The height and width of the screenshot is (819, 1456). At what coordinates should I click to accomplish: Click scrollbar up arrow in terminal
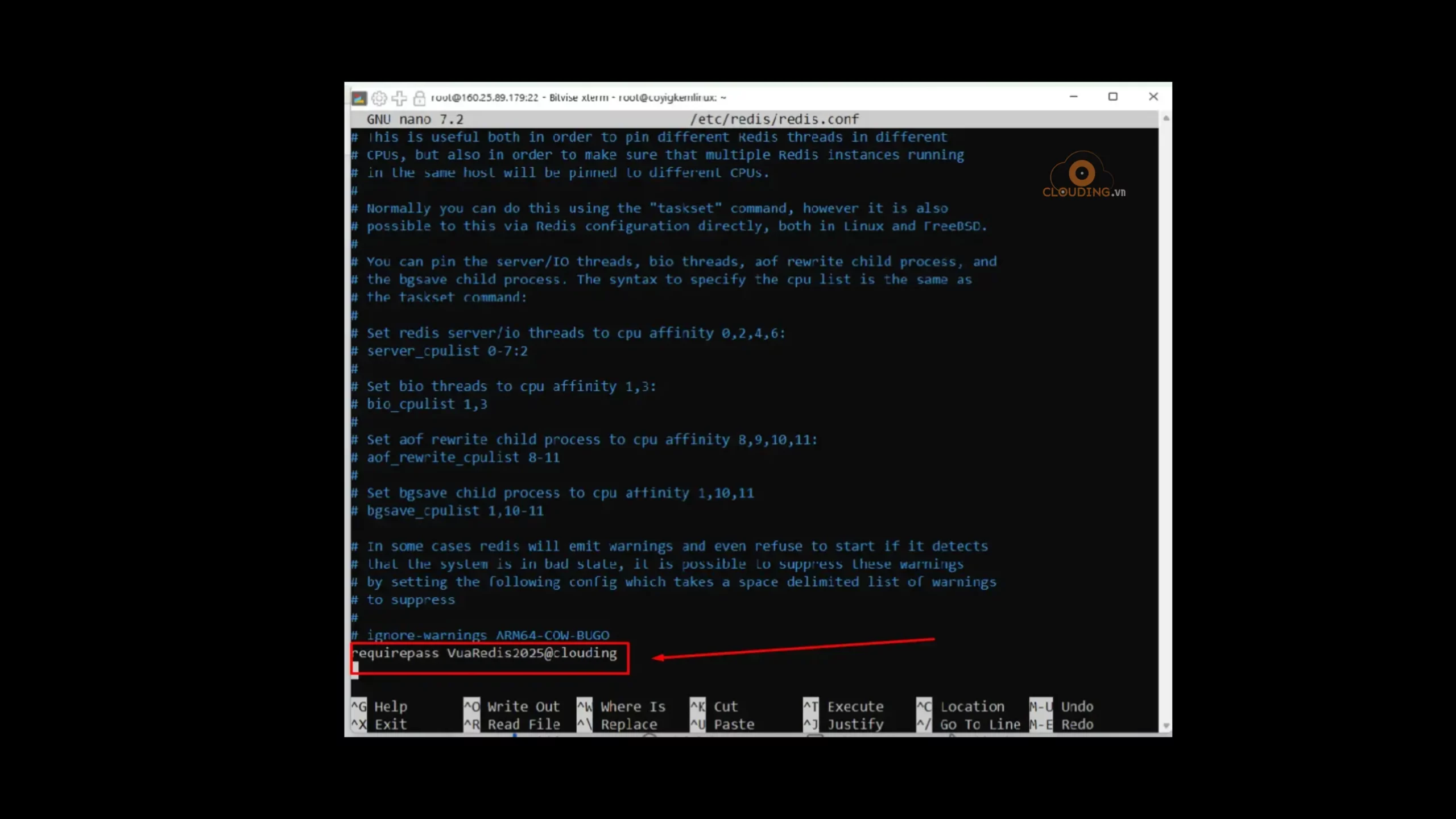click(1166, 118)
